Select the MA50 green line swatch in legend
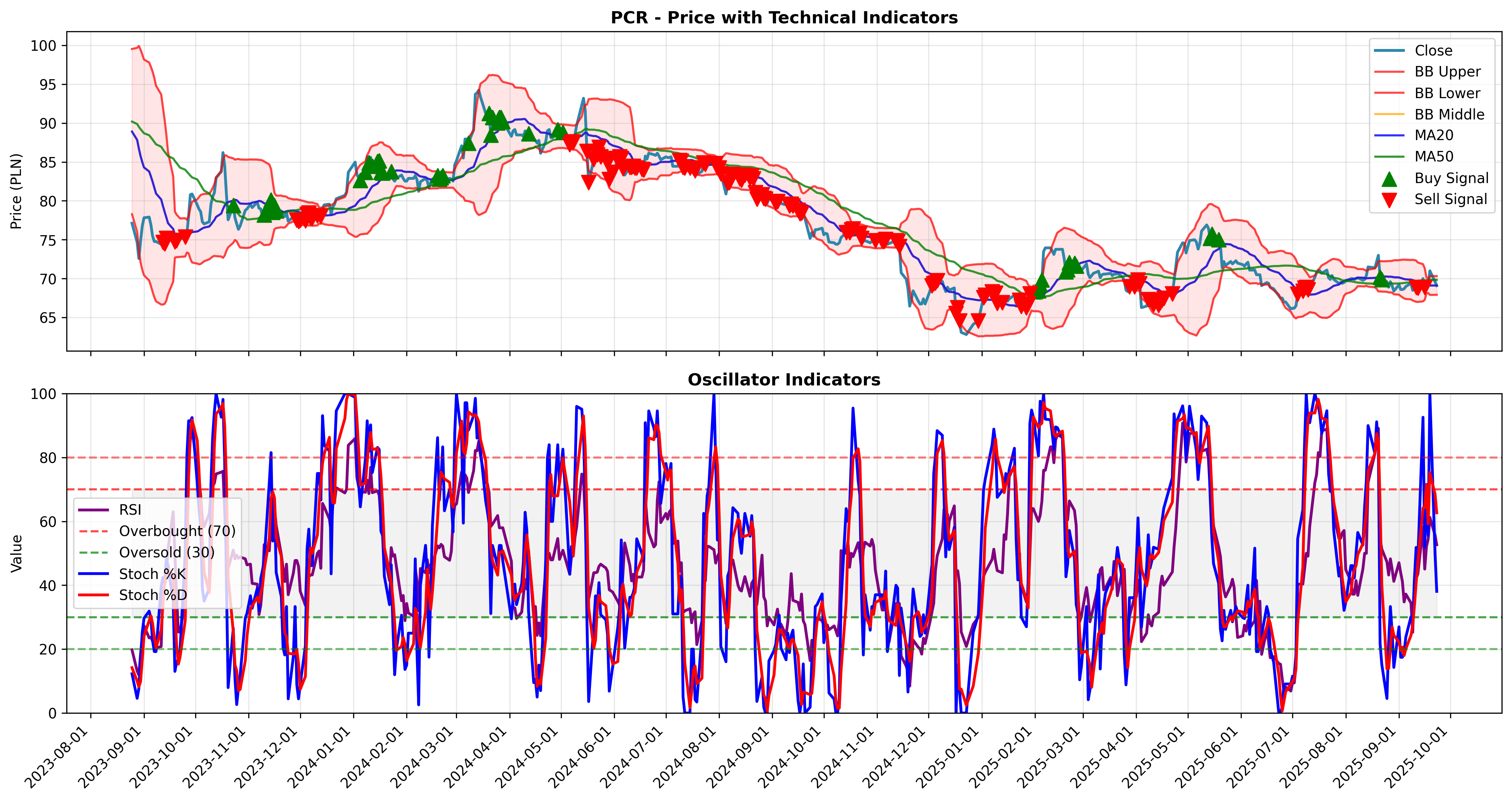 1389,157
